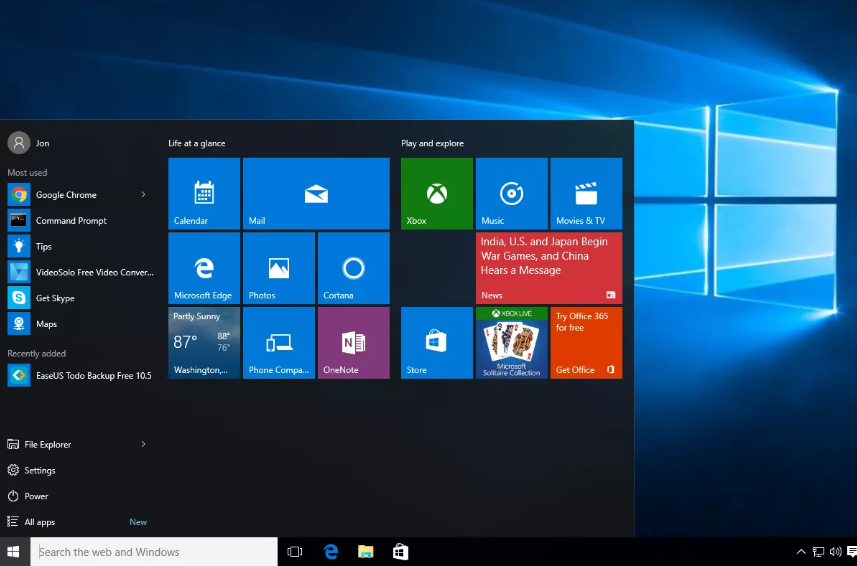Open the Weather tile for Washington
Image resolution: width=857 pixels, height=566 pixels.
(204, 343)
